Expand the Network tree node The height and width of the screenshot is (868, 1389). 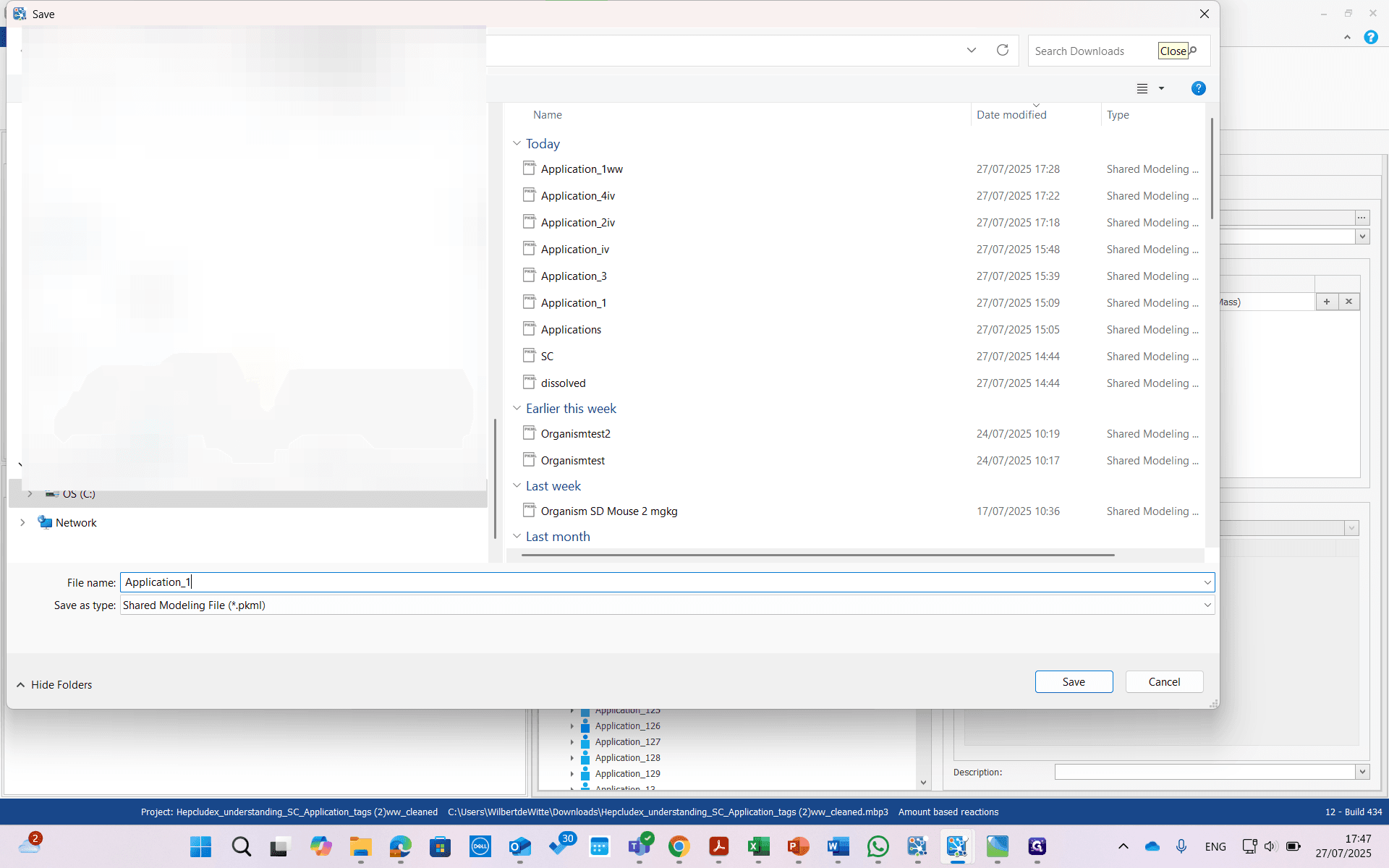coord(22,522)
